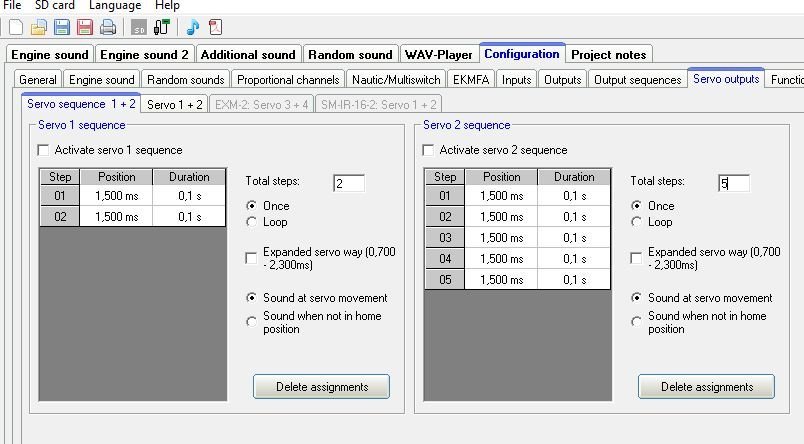Switch to the WAV-Player tab
The width and height of the screenshot is (804, 444).
(x=439, y=54)
